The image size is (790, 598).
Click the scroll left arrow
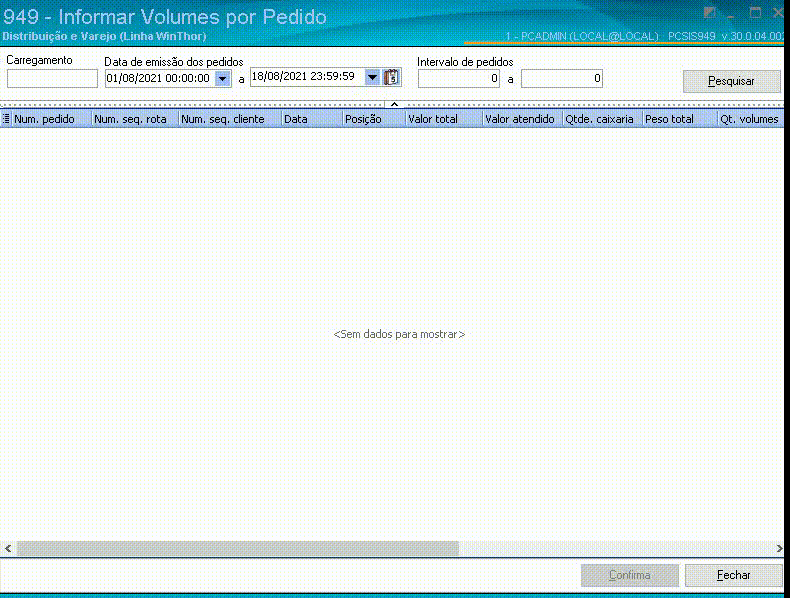tap(8, 548)
